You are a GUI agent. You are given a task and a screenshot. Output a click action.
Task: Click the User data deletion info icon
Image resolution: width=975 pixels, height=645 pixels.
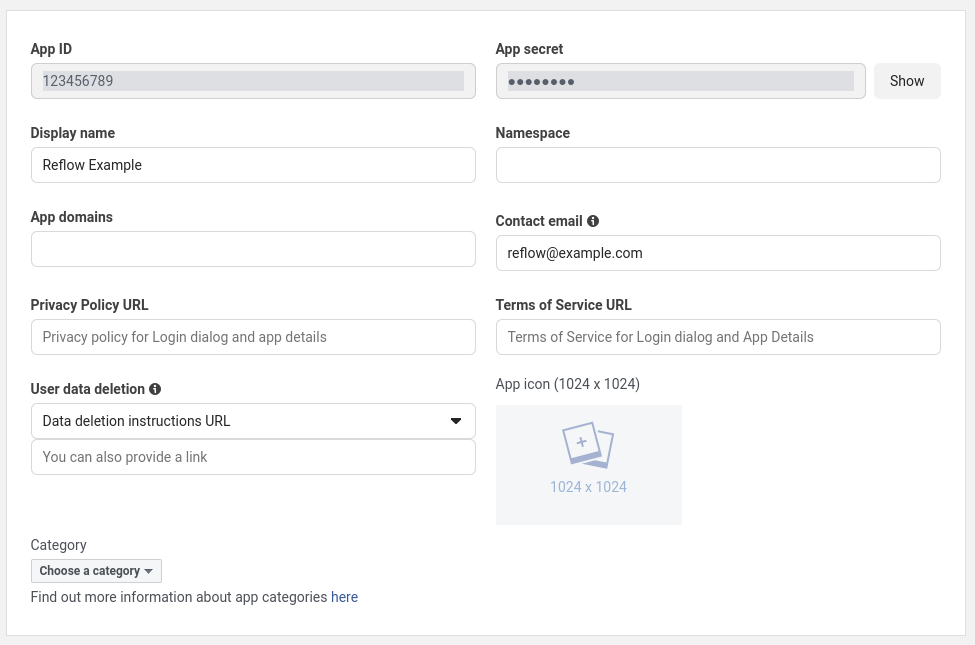click(x=155, y=389)
